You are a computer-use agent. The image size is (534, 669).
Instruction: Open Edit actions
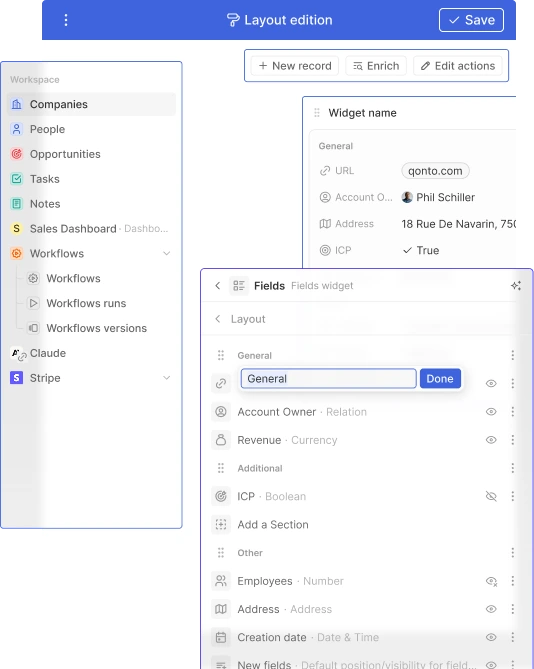(458, 66)
